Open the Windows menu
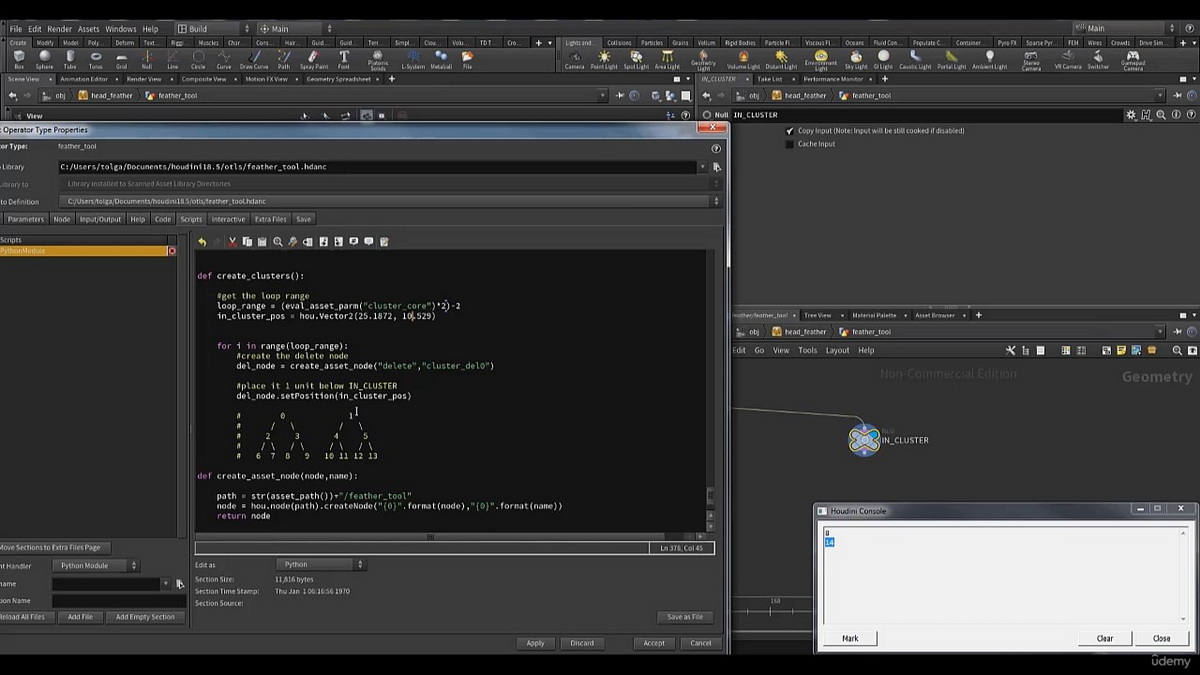The height and width of the screenshot is (675, 1200). point(120,29)
